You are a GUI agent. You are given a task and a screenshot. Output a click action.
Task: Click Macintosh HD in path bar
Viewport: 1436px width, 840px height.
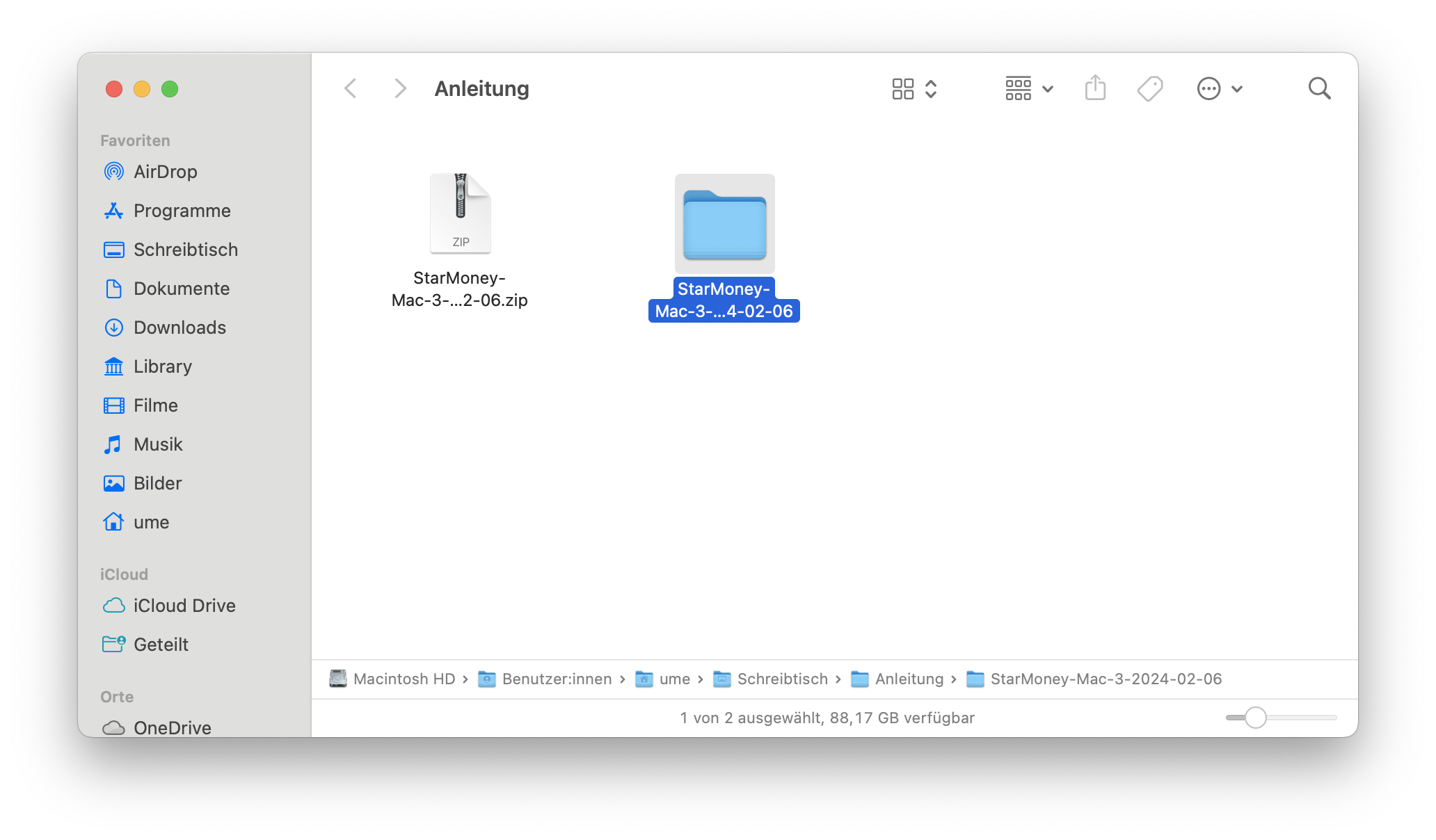404,679
